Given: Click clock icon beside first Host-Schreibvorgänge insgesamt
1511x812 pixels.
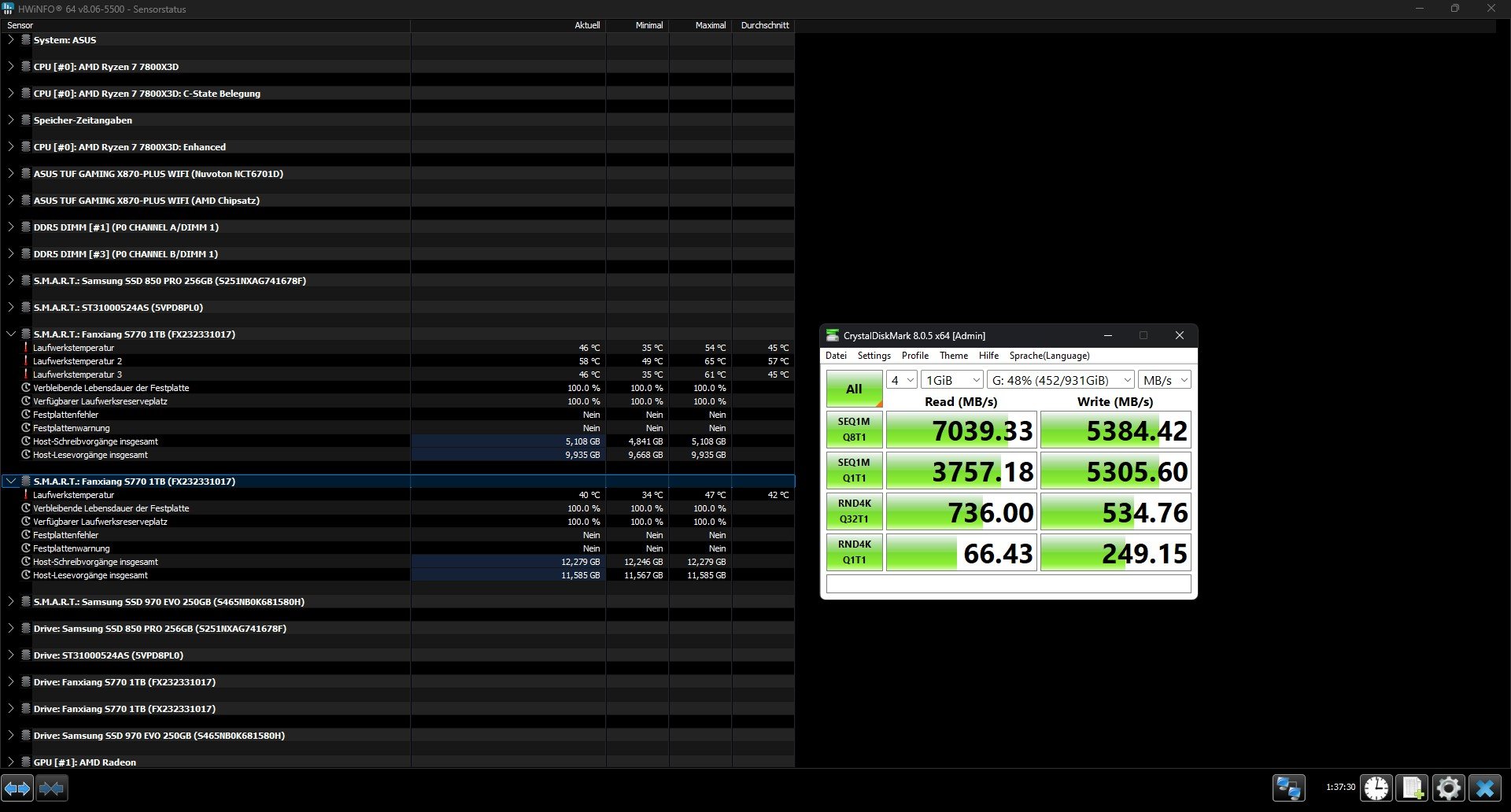Looking at the screenshot, I should tap(25, 441).
